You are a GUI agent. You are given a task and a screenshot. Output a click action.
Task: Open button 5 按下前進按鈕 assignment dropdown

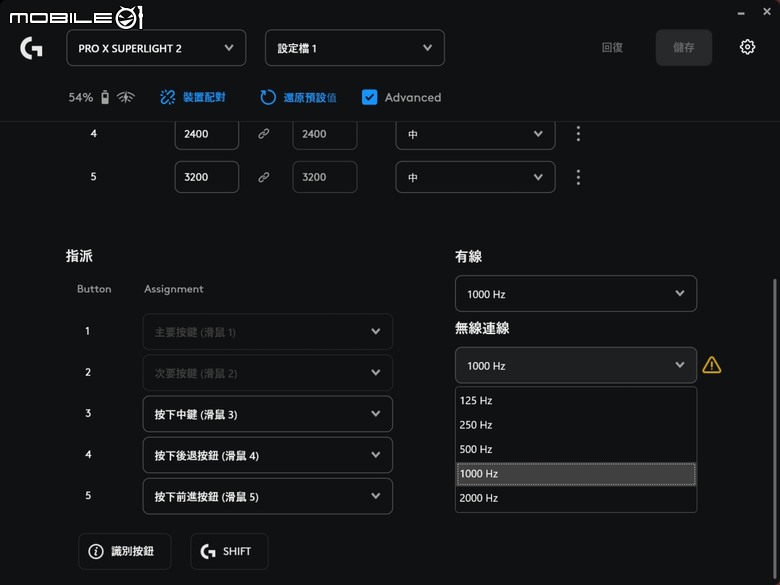(268, 496)
